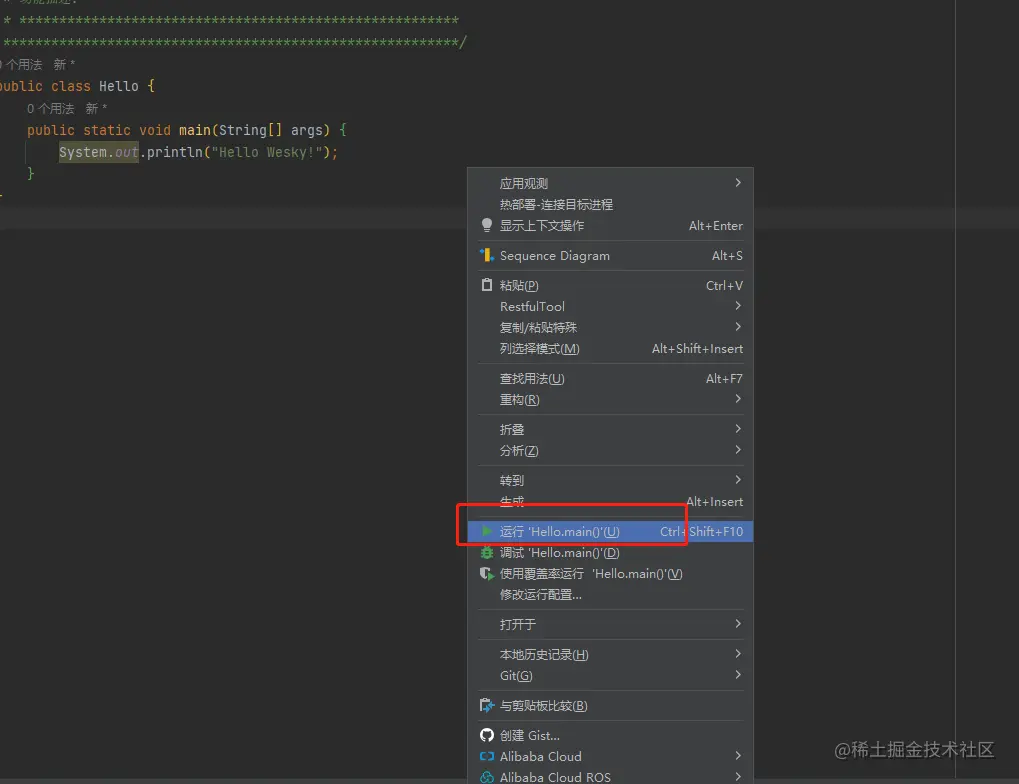Open 修改运行配置... menu item

[x=610, y=594]
